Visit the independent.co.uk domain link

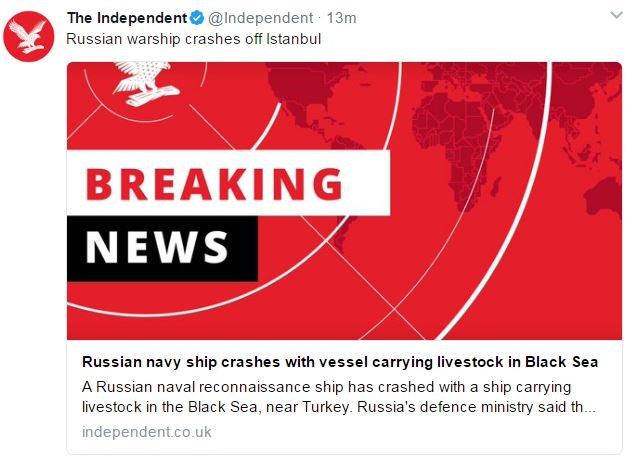147,432
